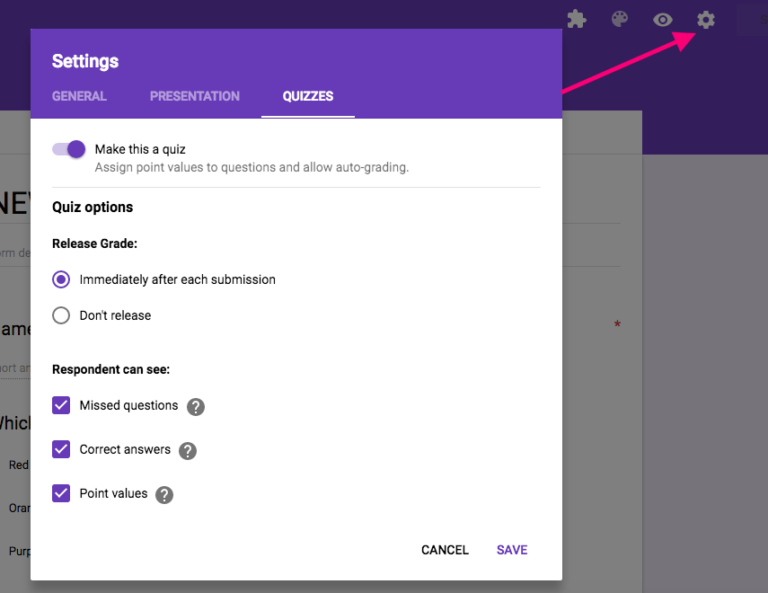768x593 pixels.
Task: Select the Quizzes tab
Action: 308,97
